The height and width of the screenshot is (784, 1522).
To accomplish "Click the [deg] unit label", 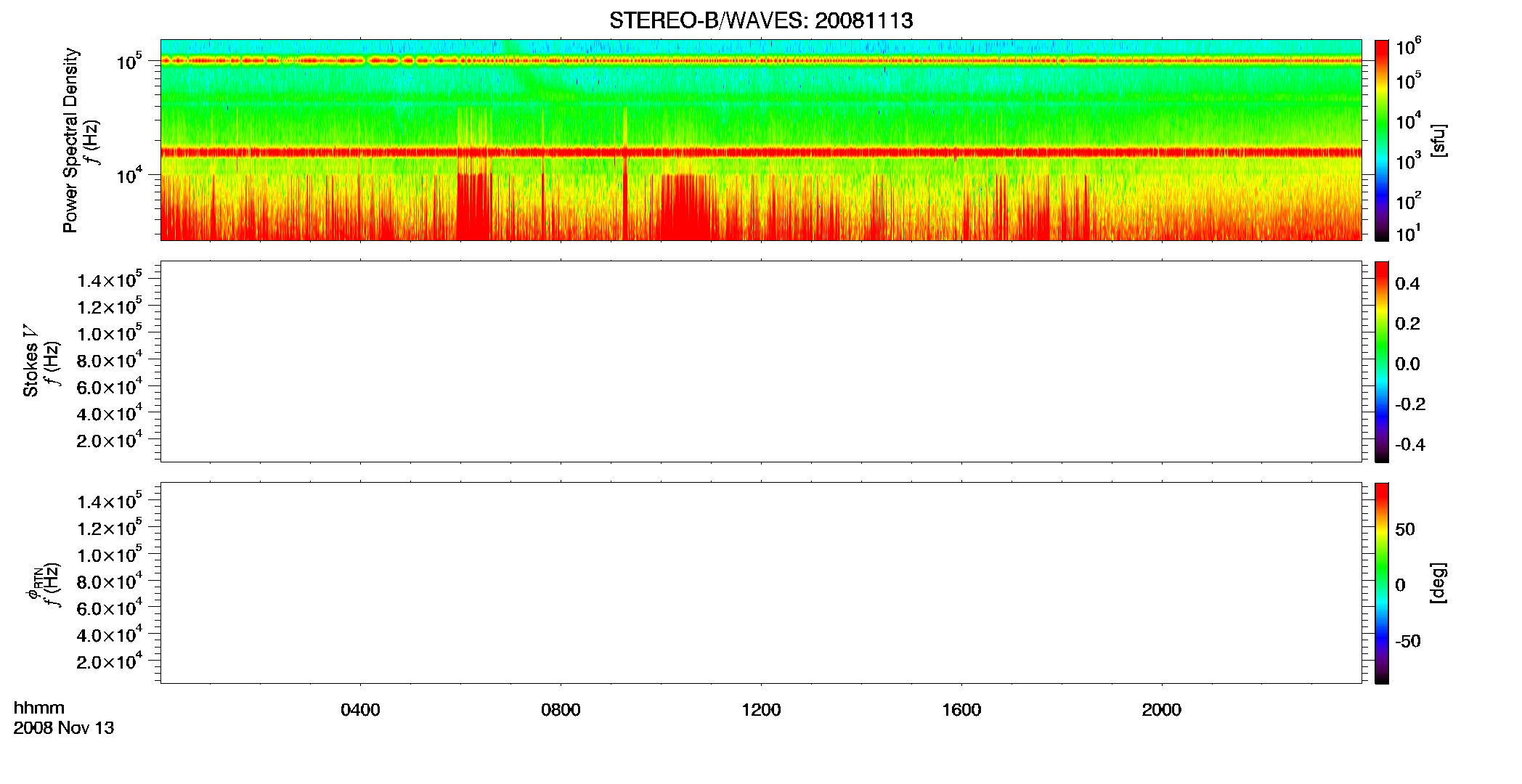I will [1438, 583].
